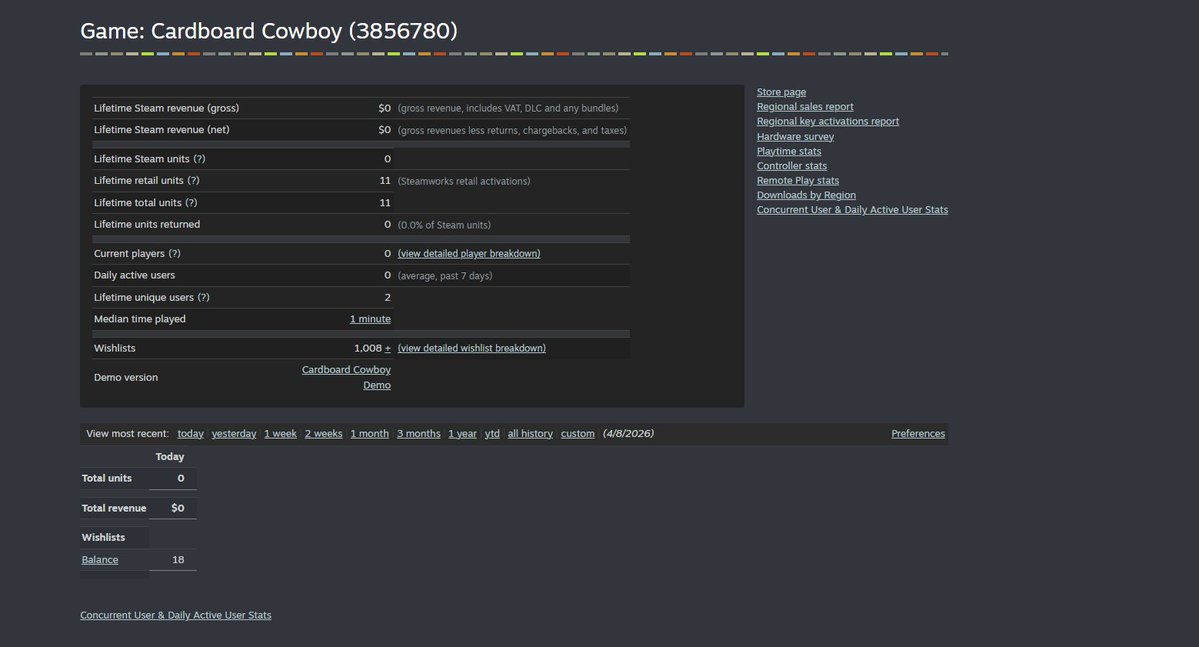Select the 1 year range
This screenshot has height=647, width=1199.
click(462, 434)
